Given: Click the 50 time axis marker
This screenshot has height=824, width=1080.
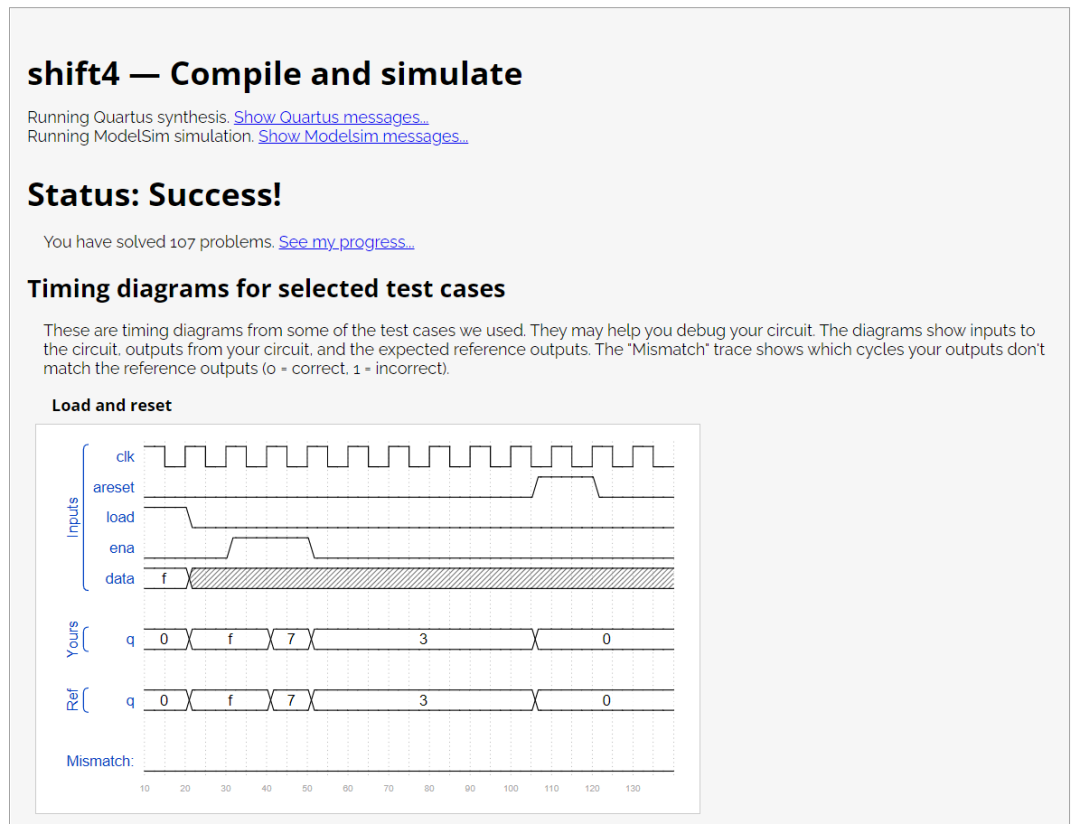Looking at the screenshot, I should 307,789.
